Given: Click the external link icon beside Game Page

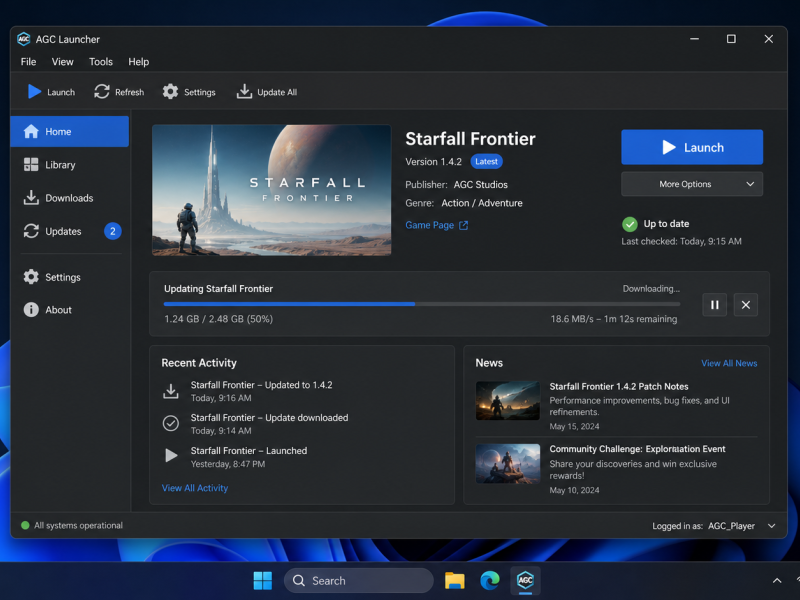Looking at the screenshot, I should (463, 225).
